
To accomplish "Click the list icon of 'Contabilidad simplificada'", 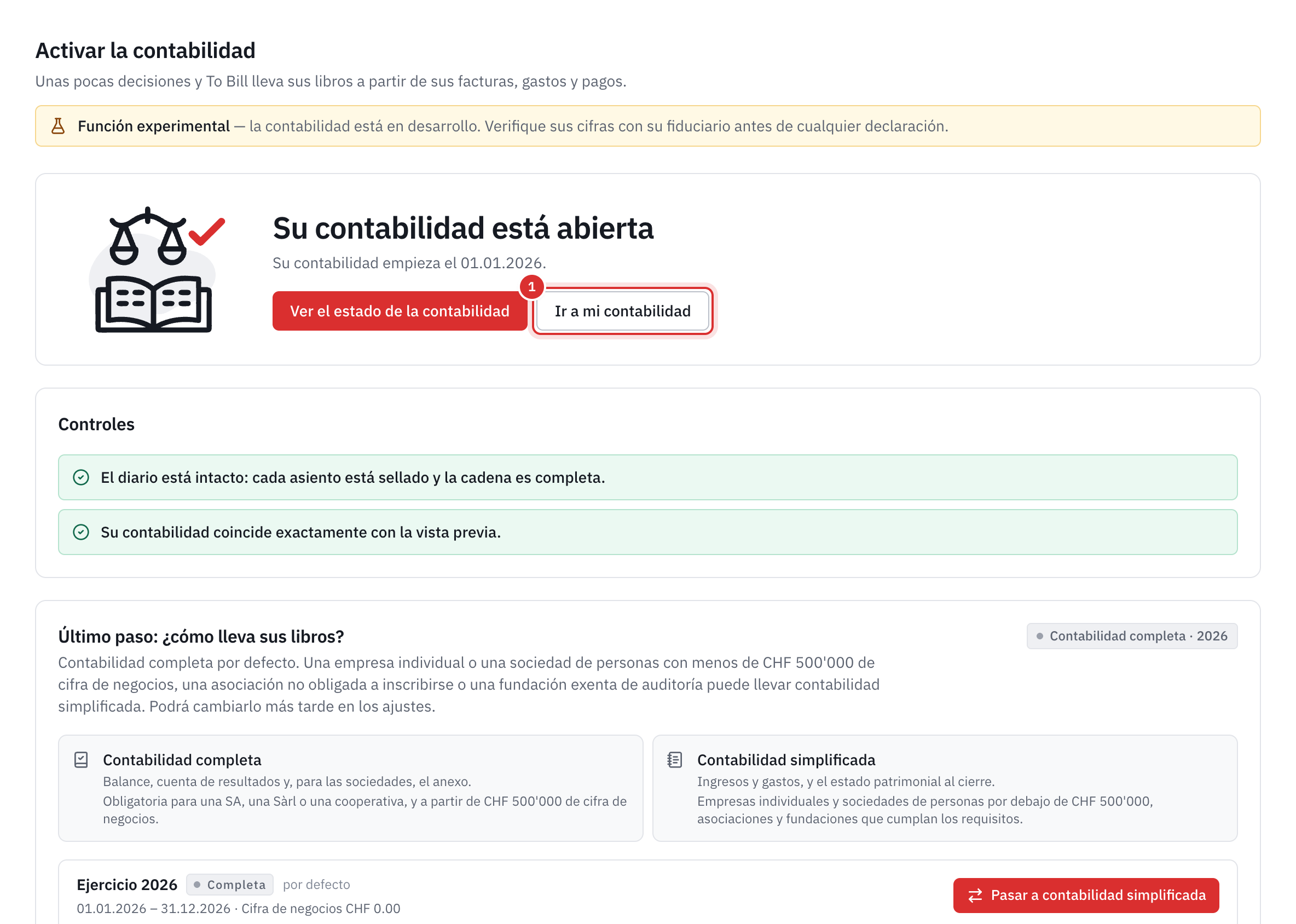I will click(x=675, y=760).
